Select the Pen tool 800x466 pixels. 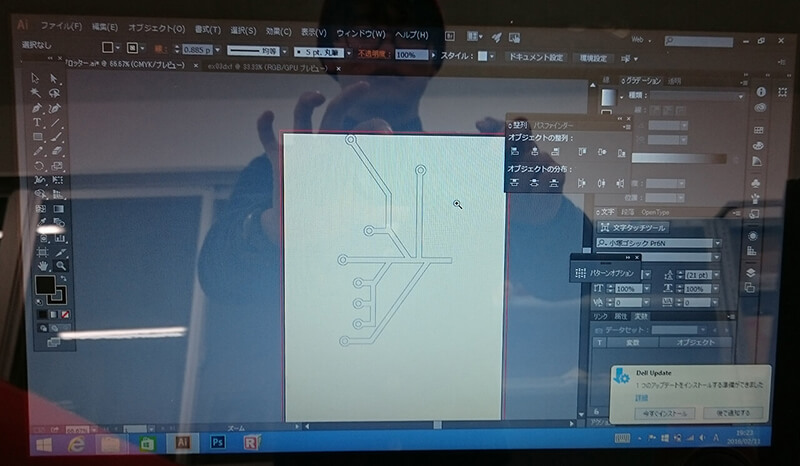pos(36,108)
